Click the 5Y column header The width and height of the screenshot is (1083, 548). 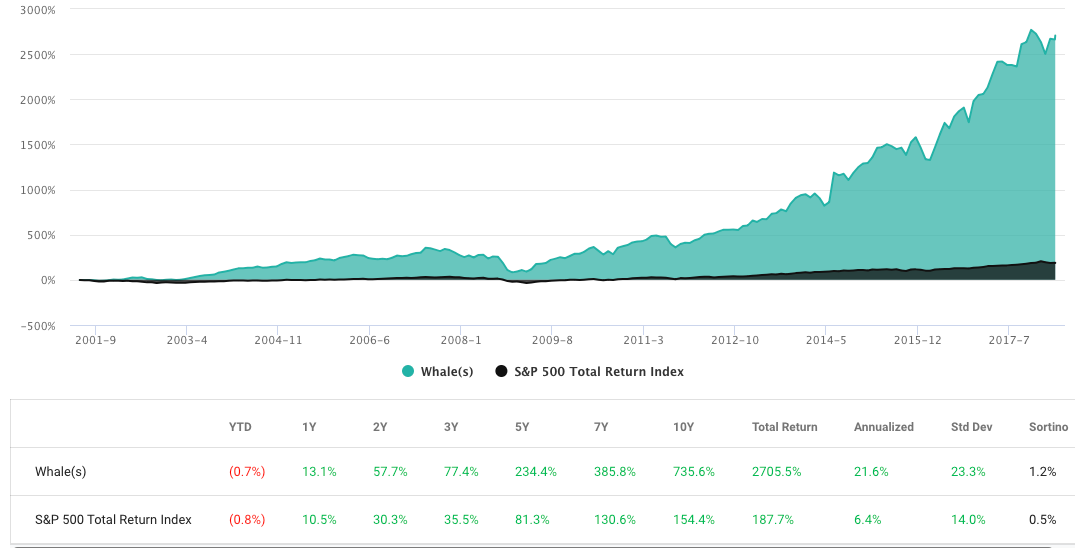tap(523, 427)
